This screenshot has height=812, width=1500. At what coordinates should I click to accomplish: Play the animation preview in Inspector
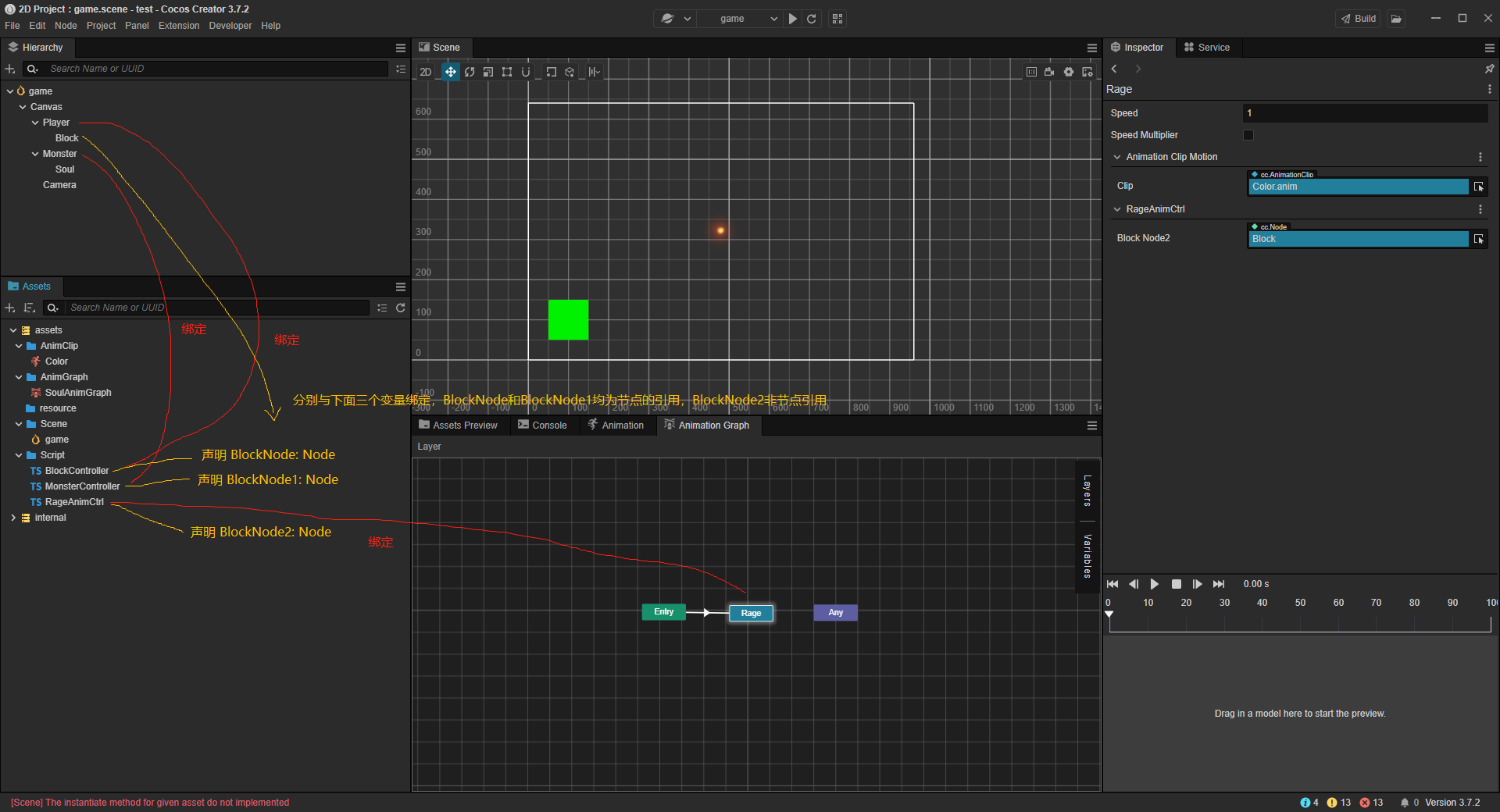coord(1155,584)
